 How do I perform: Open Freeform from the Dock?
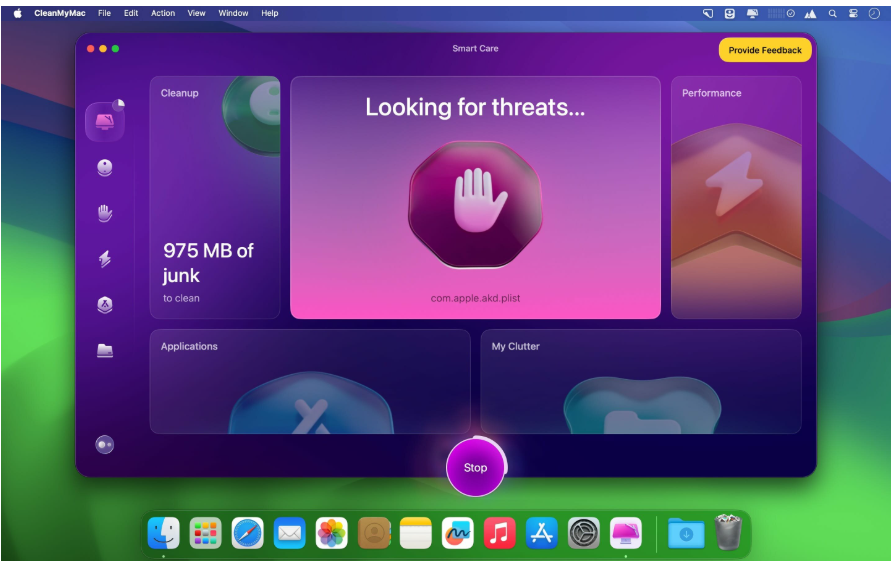coord(458,533)
